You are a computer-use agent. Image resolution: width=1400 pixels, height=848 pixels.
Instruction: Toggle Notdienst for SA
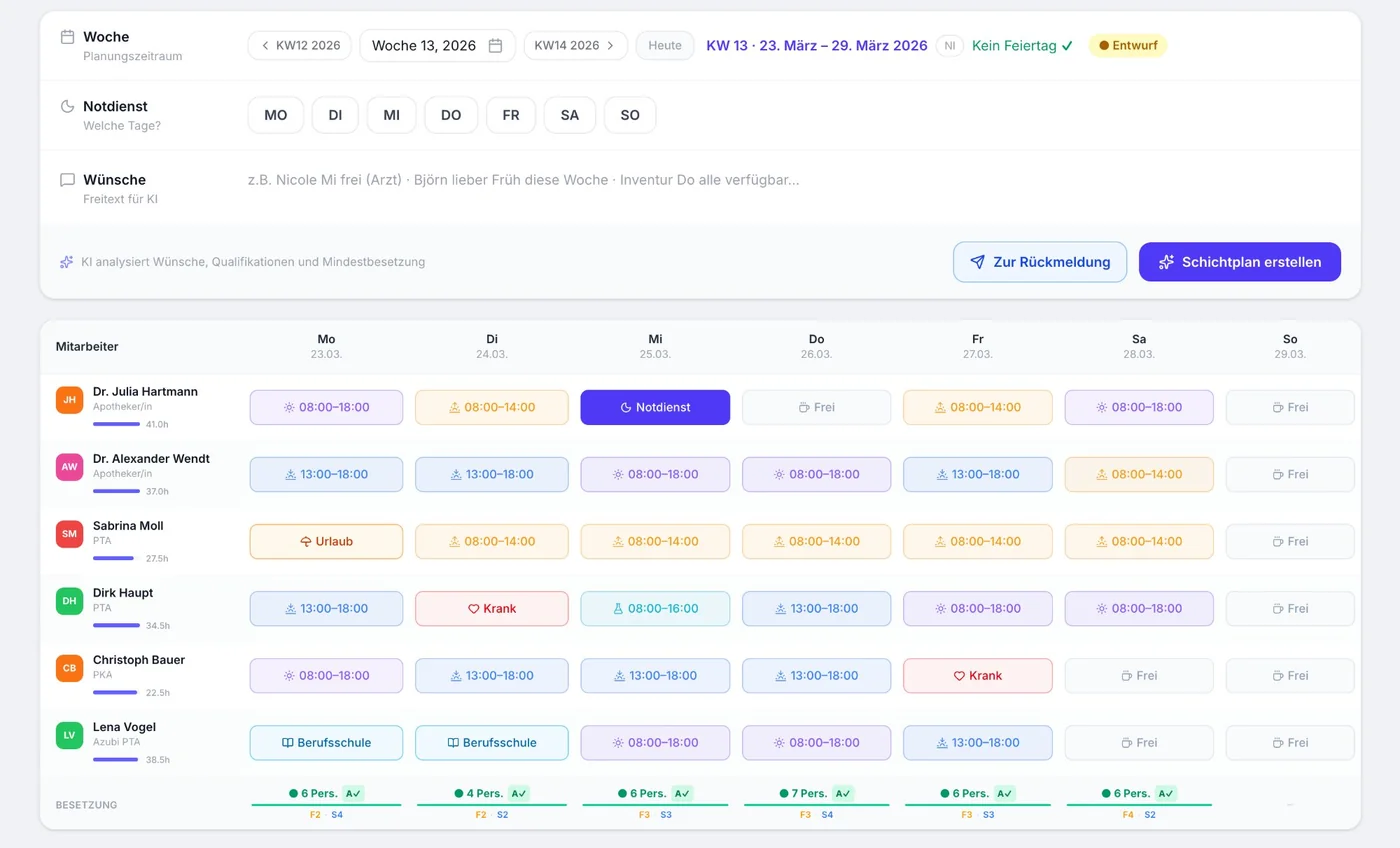(570, 115)
